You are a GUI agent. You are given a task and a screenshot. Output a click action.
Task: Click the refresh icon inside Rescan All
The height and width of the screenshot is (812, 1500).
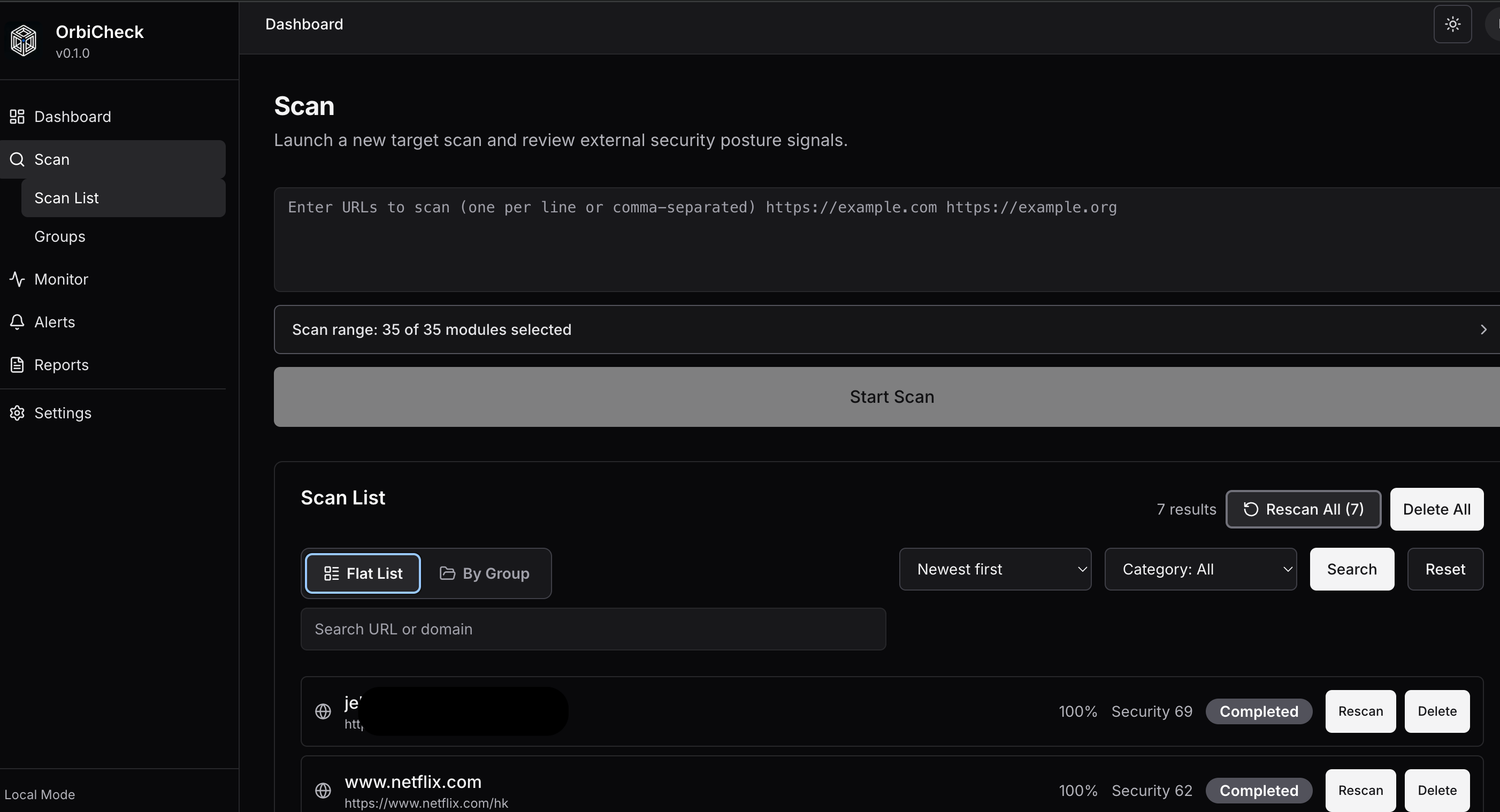click(x=1250, y=509)
